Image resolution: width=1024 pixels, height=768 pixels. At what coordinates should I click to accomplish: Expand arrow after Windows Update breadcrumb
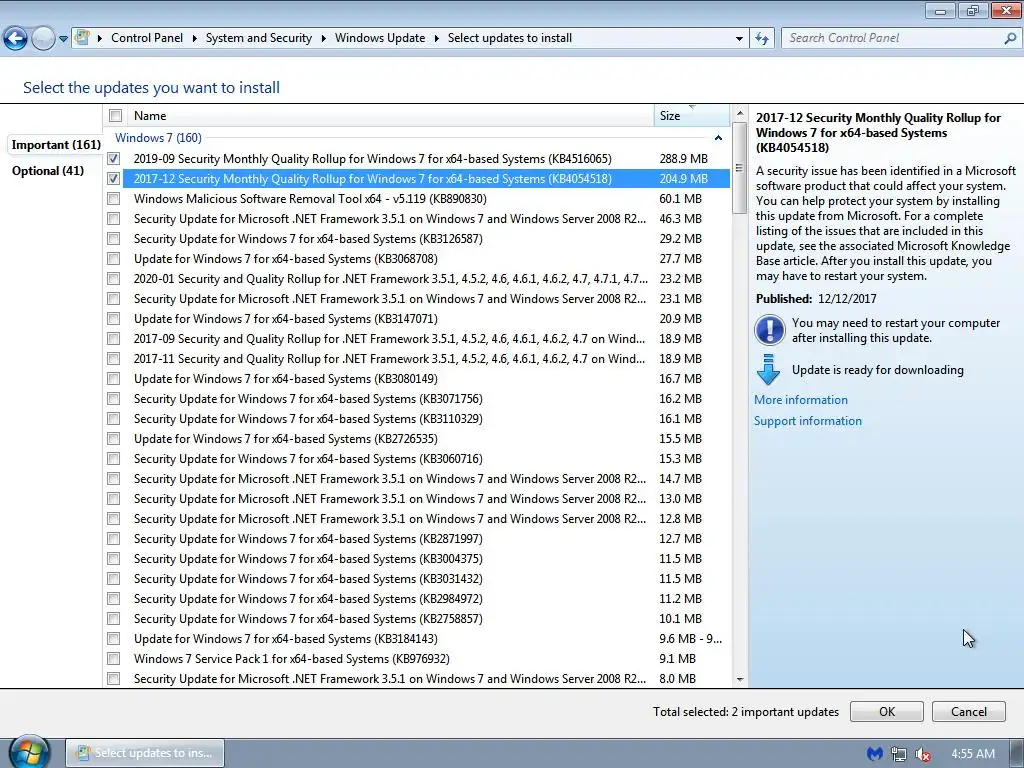436,39
